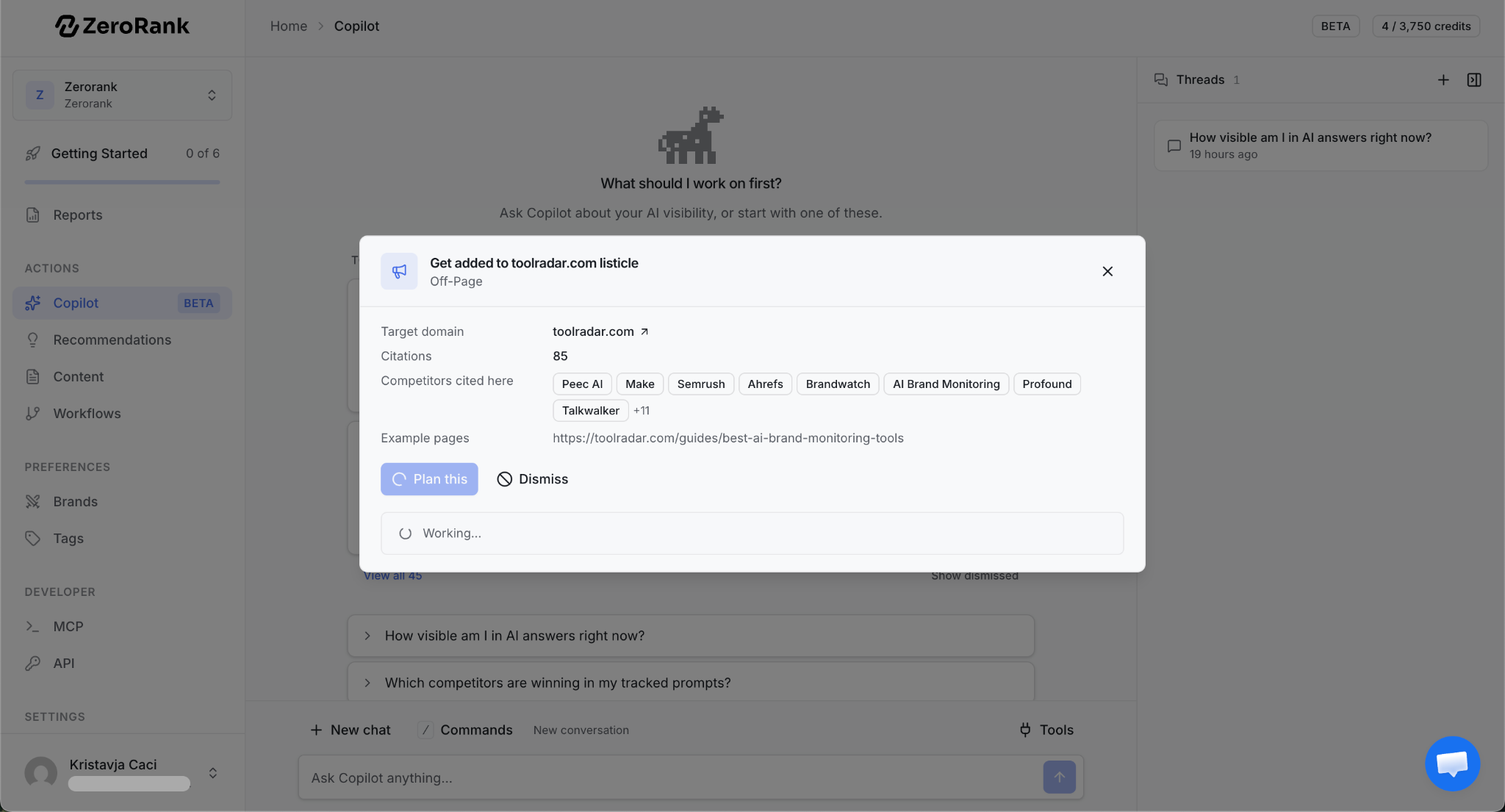This screenshot has height=812, width=1505.
Task: Go to Home breadcrumb
Action: pos(289,26)
